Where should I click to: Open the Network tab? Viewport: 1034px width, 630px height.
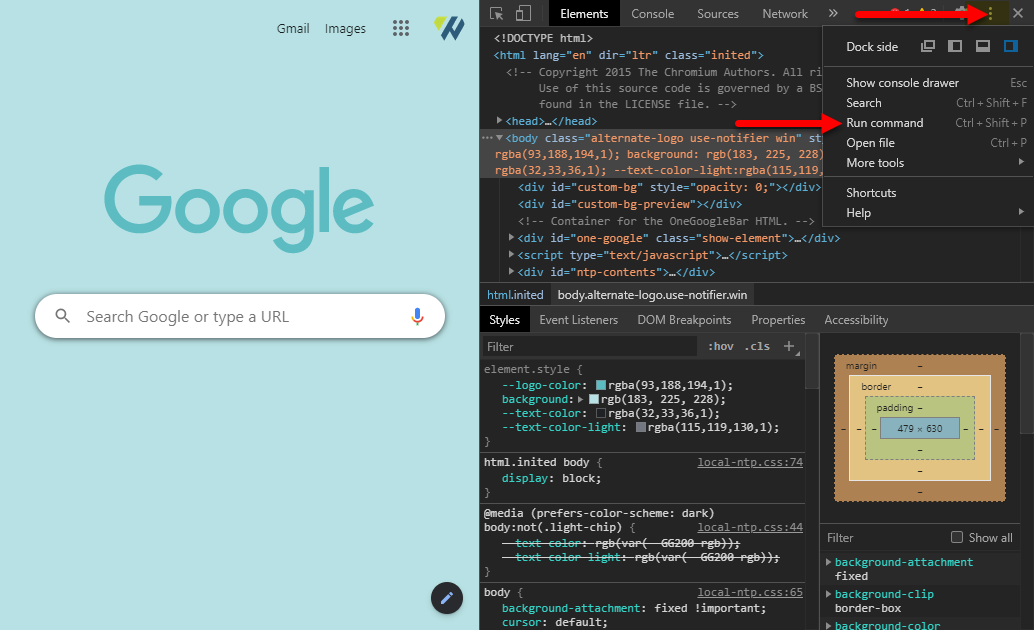coord(785,13)
